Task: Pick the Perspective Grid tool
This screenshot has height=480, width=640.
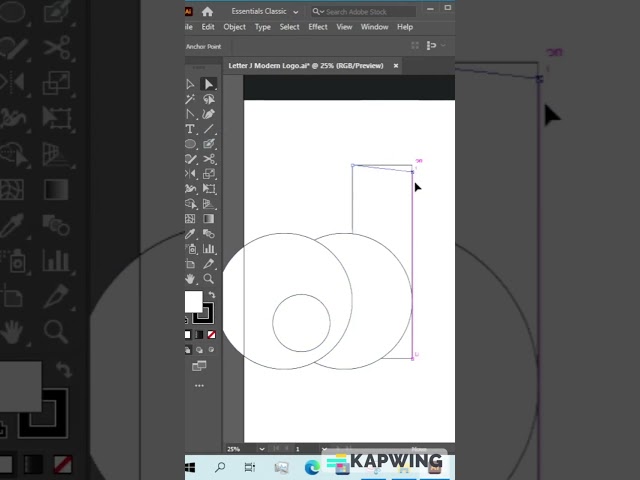Action: (209, 204)
